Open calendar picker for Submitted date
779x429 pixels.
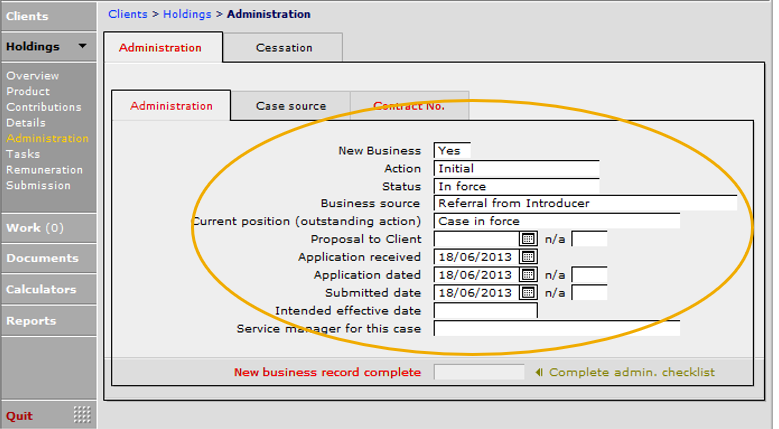coord(528,292)
